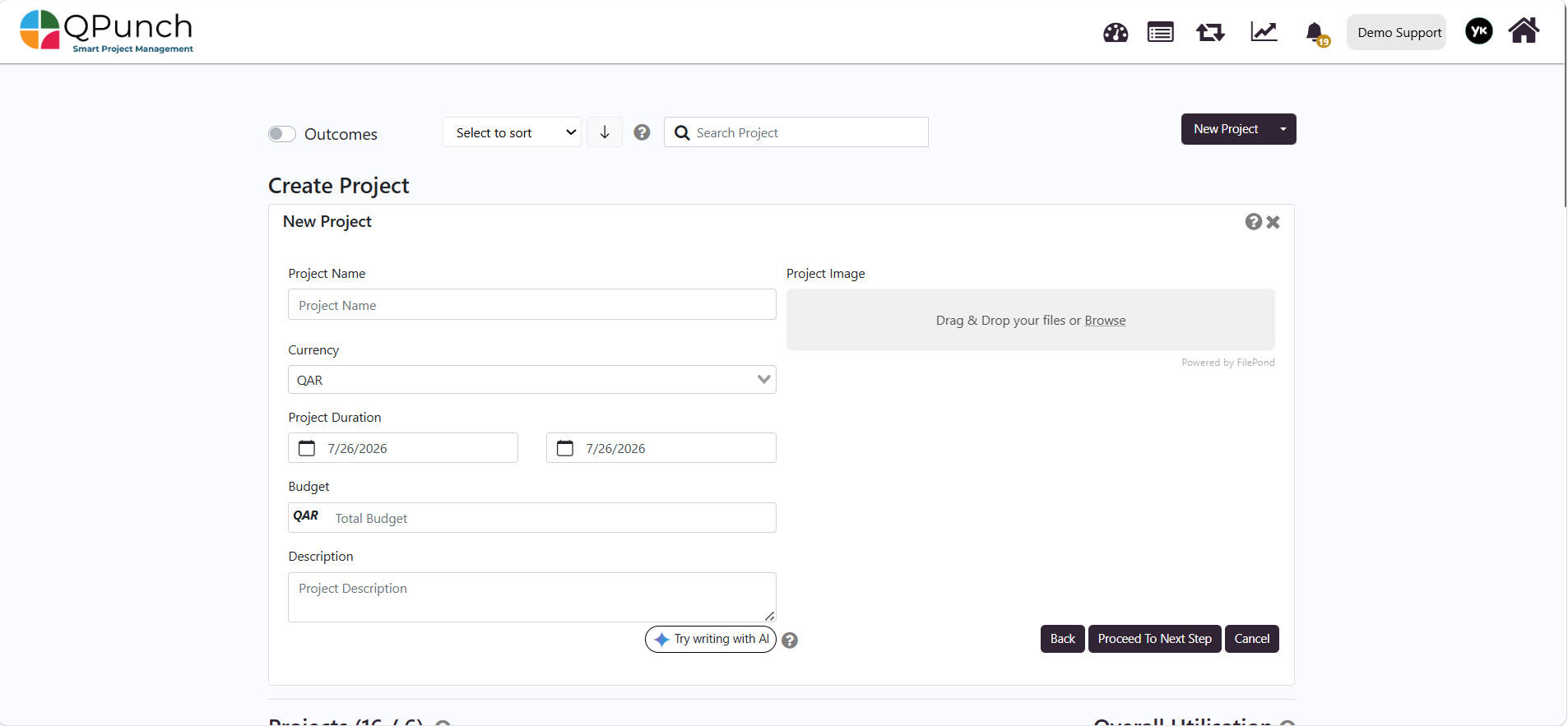Click the Back button
The image size is (1568, 726).
1063,639
